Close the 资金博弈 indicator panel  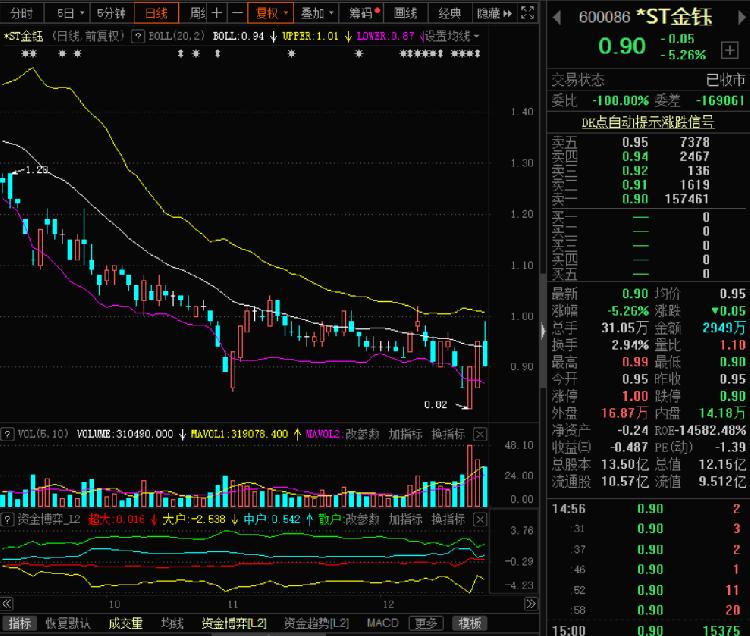(481, 519)
